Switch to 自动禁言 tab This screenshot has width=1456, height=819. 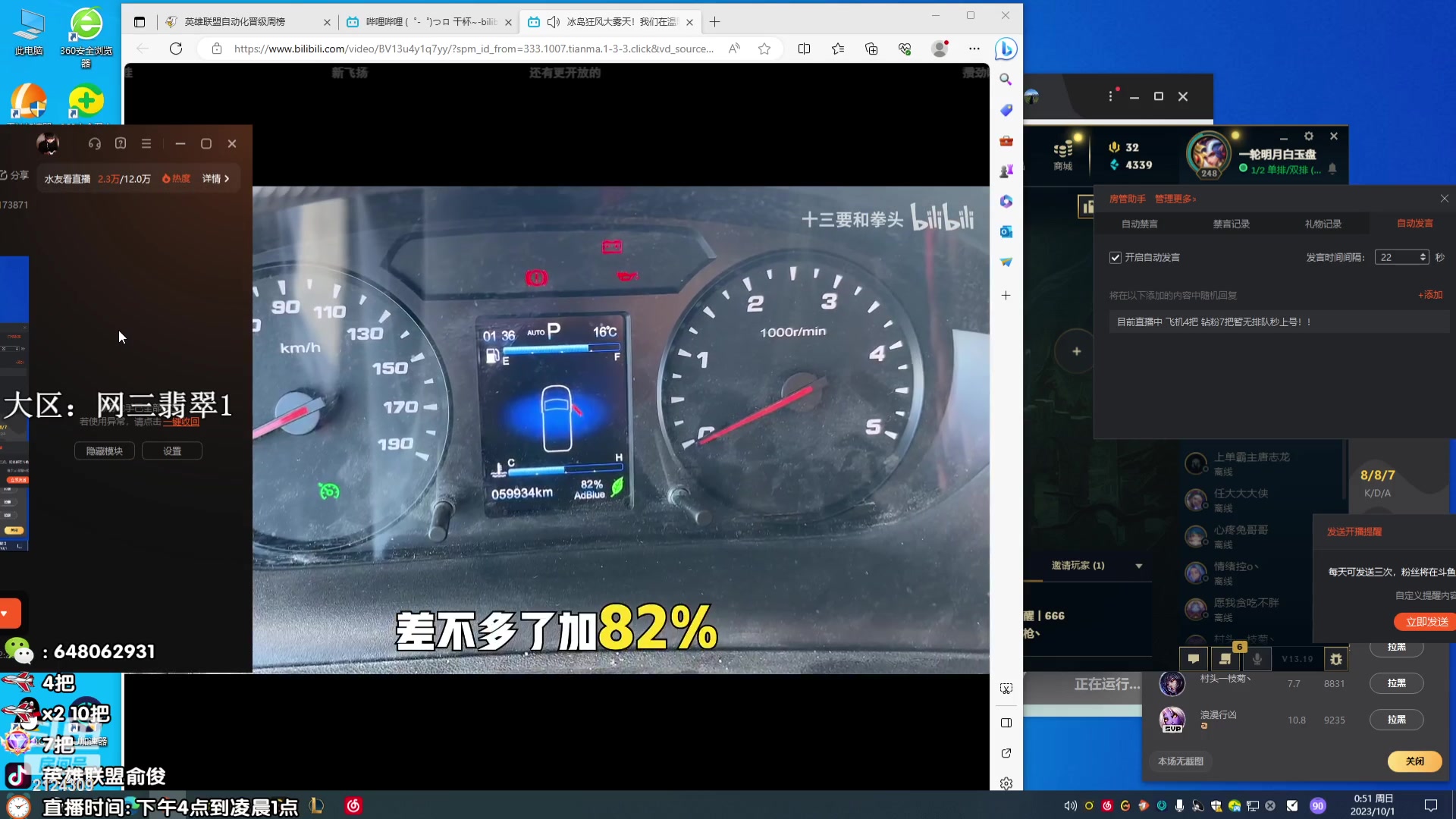tap(1139, 224)
